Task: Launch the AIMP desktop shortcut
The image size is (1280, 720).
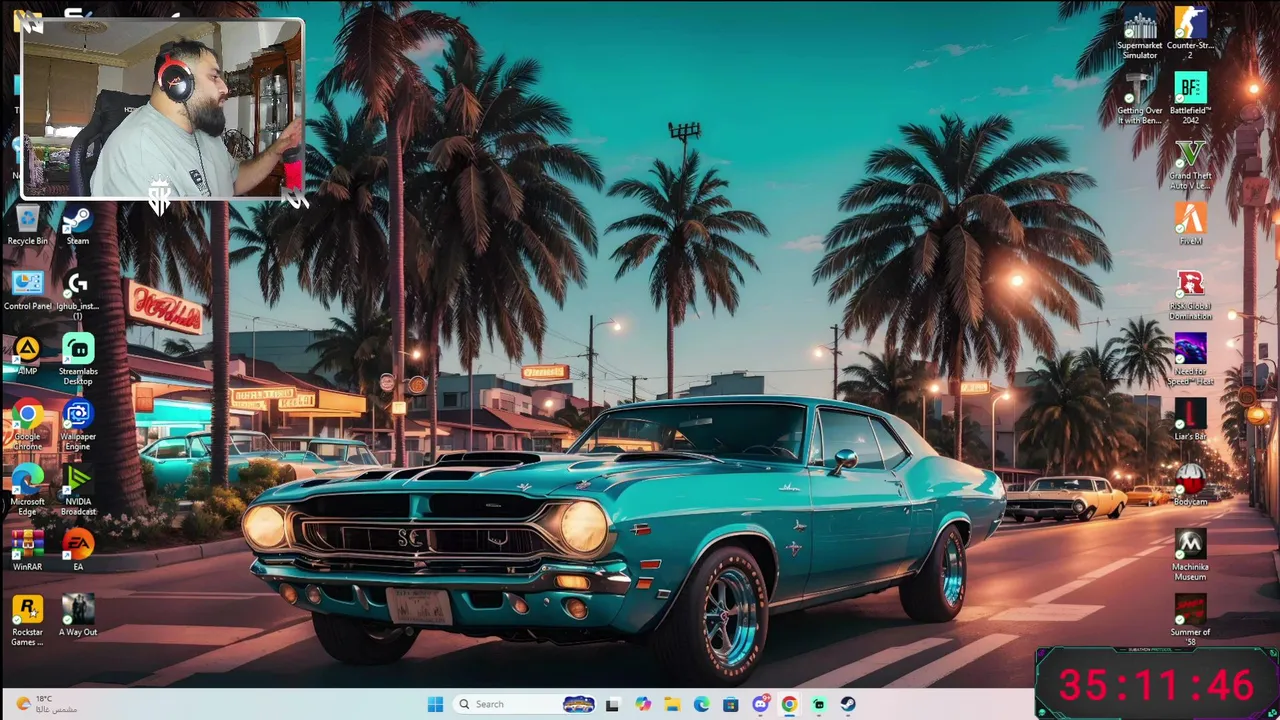Action: point(27,355)
